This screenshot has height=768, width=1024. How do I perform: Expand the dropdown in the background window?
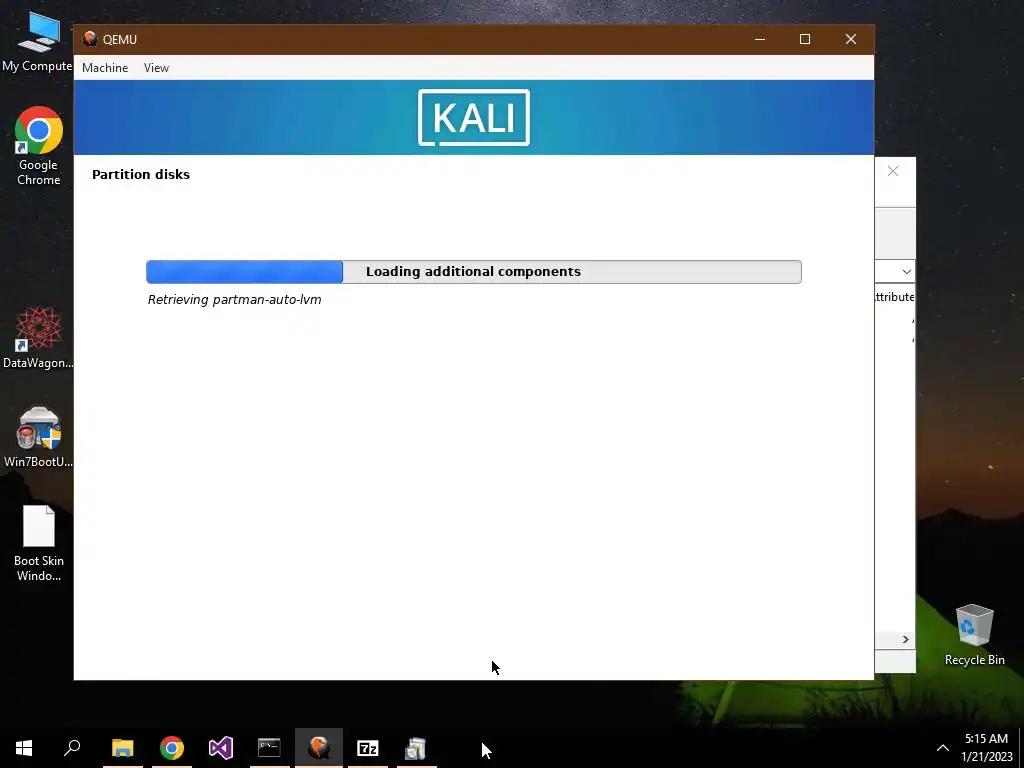pos(906,272)
